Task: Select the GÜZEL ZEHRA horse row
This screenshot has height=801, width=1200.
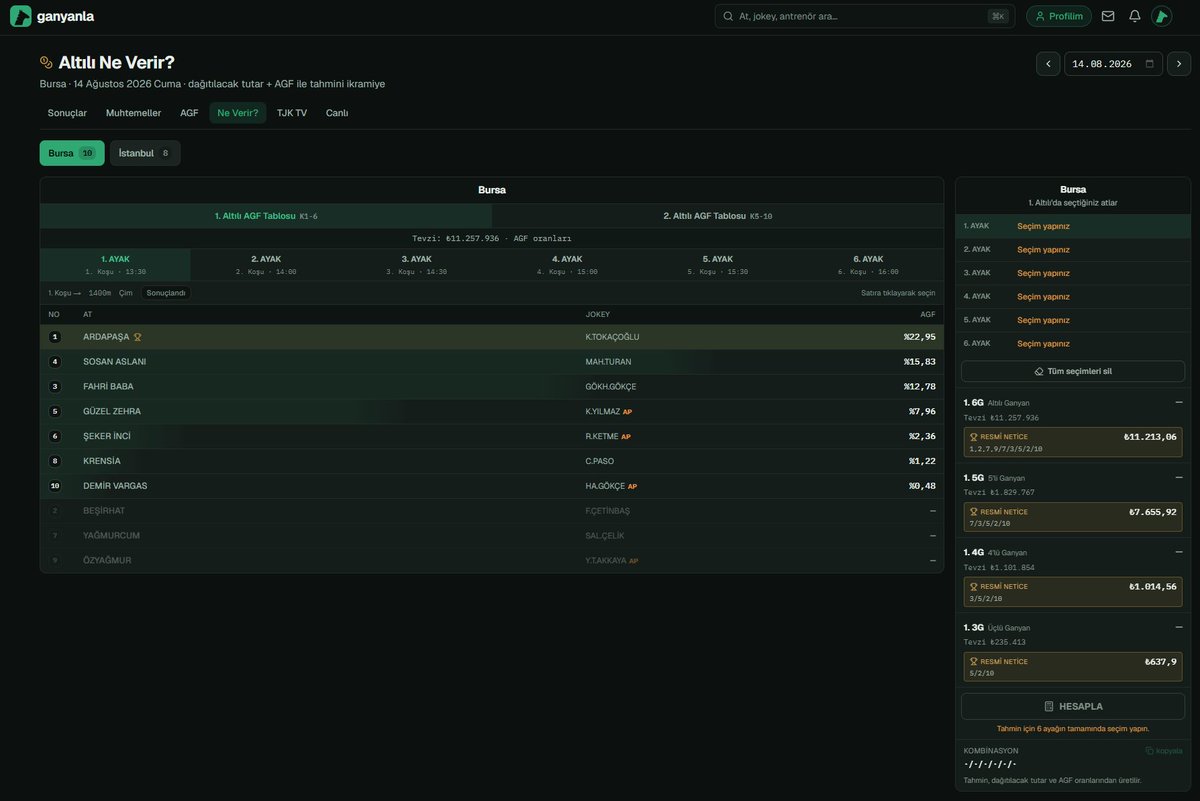Action: (491, 411)
